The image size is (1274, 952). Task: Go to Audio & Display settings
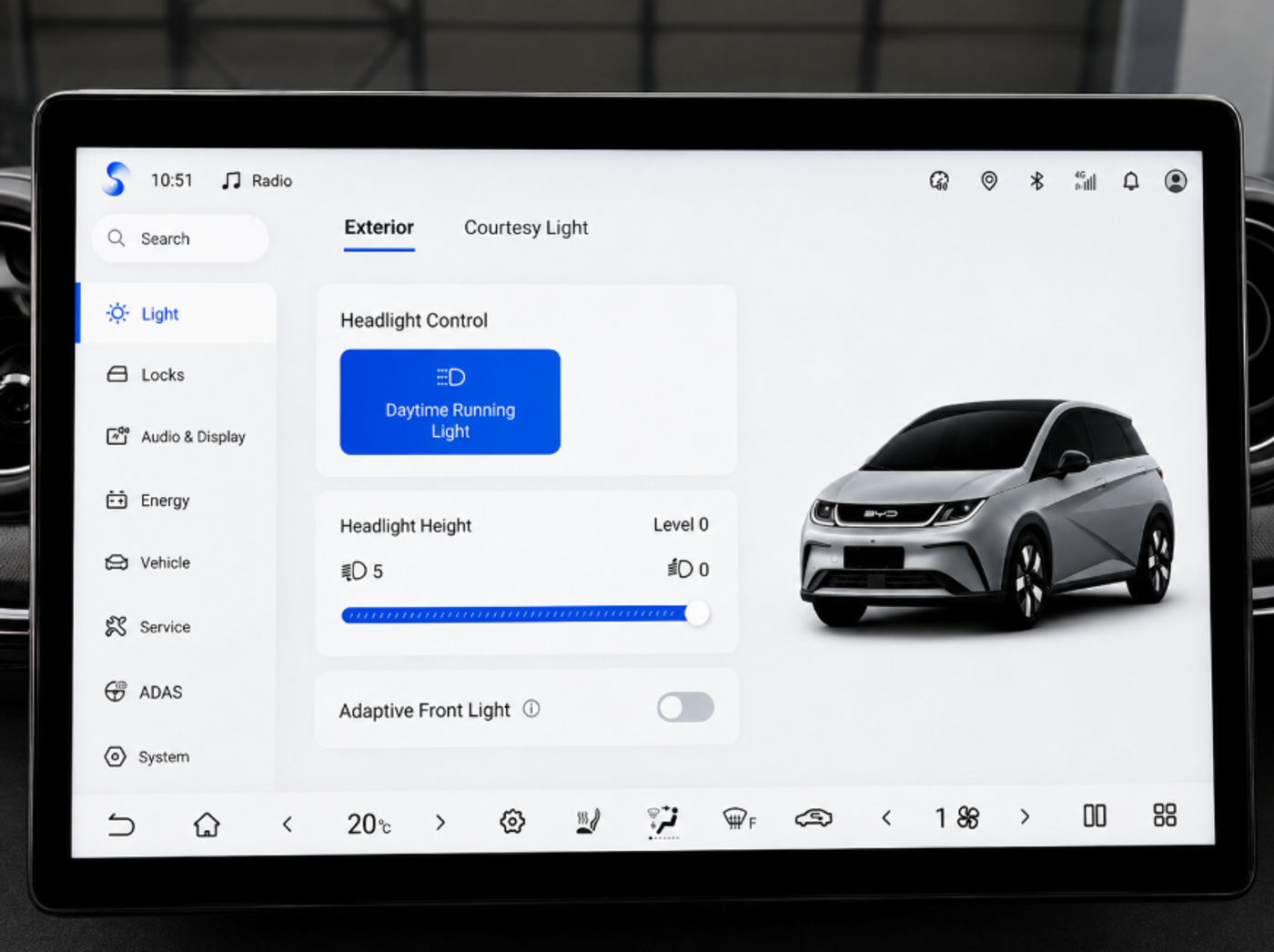[x=177, y=437]
